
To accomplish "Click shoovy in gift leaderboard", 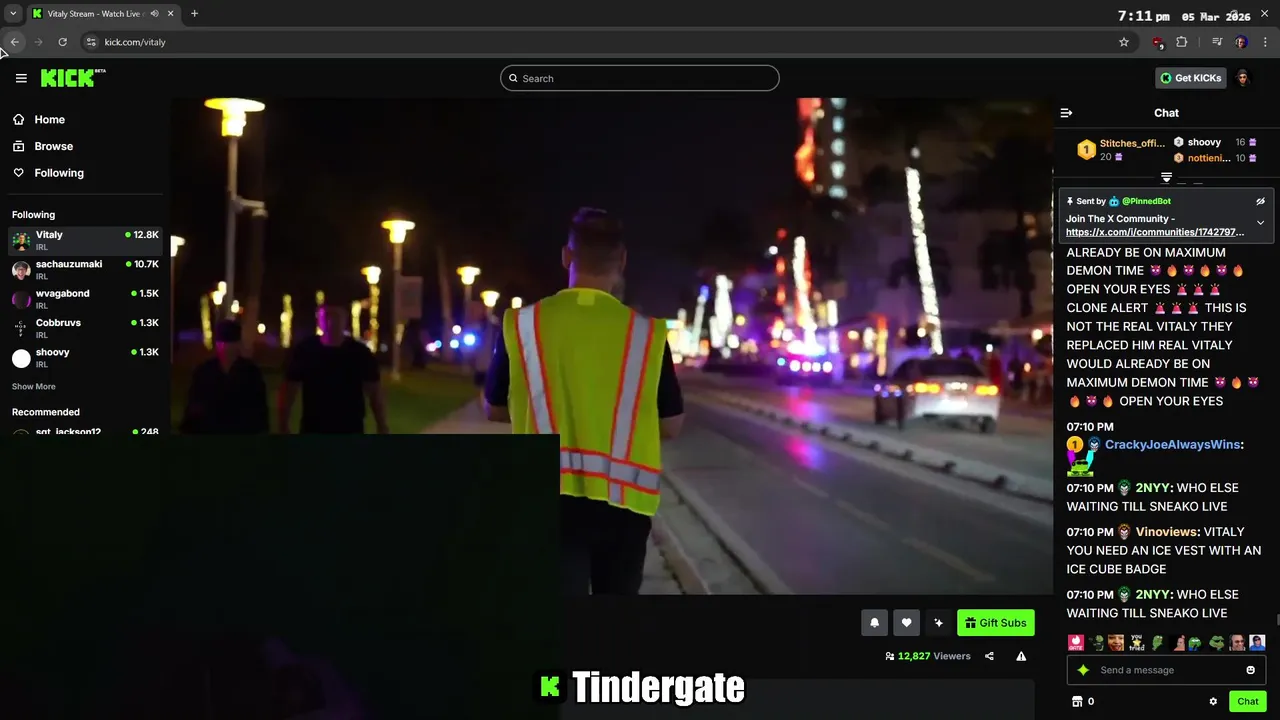I will click(1204, 142).
